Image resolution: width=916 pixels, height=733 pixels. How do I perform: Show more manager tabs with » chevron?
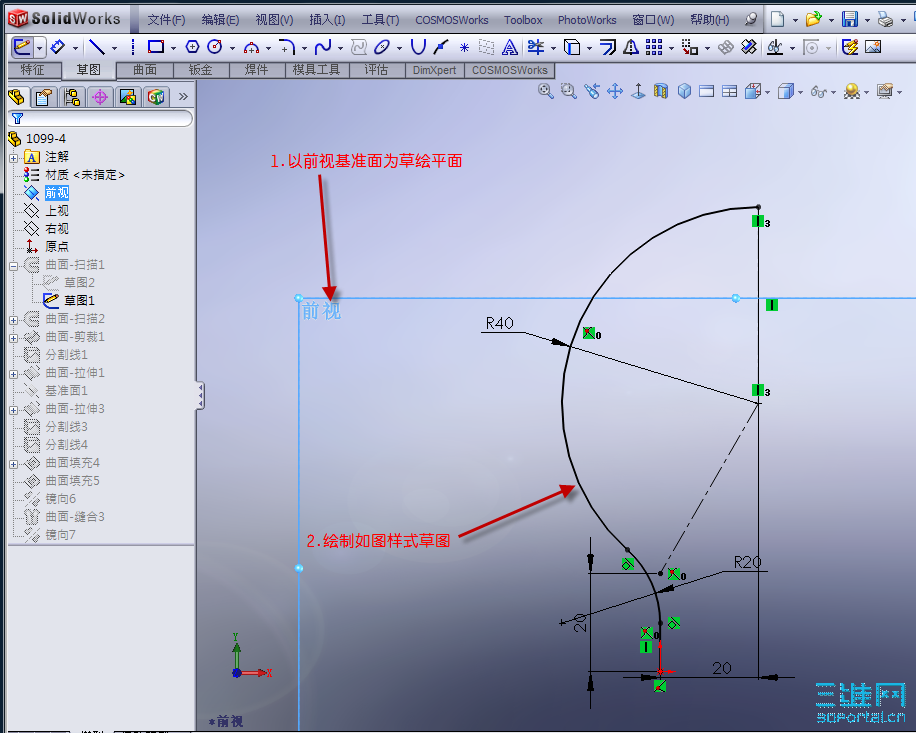(183, 96)
